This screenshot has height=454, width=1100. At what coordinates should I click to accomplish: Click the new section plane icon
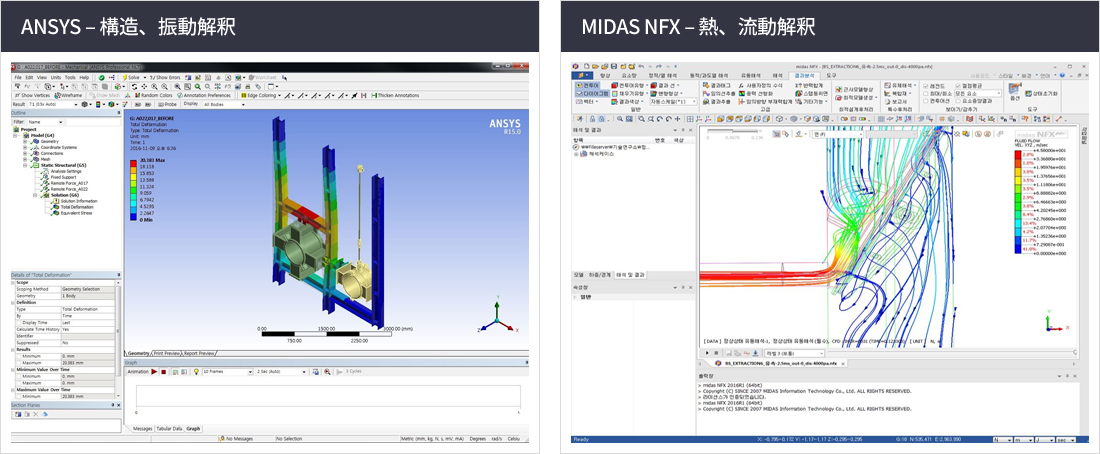[18, 414]
